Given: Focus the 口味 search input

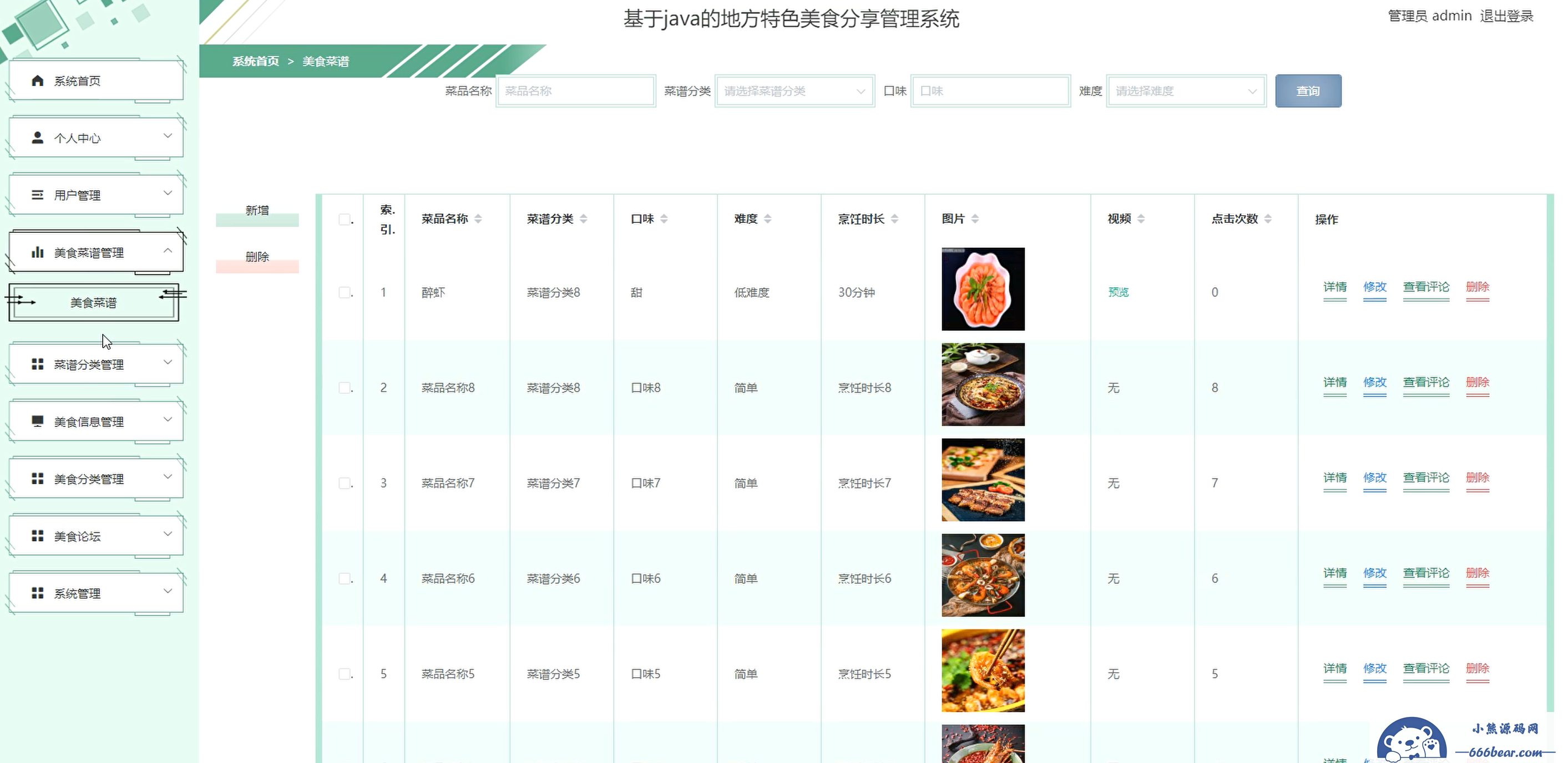Looking at the screenshot, I should [x=990, y=91].
